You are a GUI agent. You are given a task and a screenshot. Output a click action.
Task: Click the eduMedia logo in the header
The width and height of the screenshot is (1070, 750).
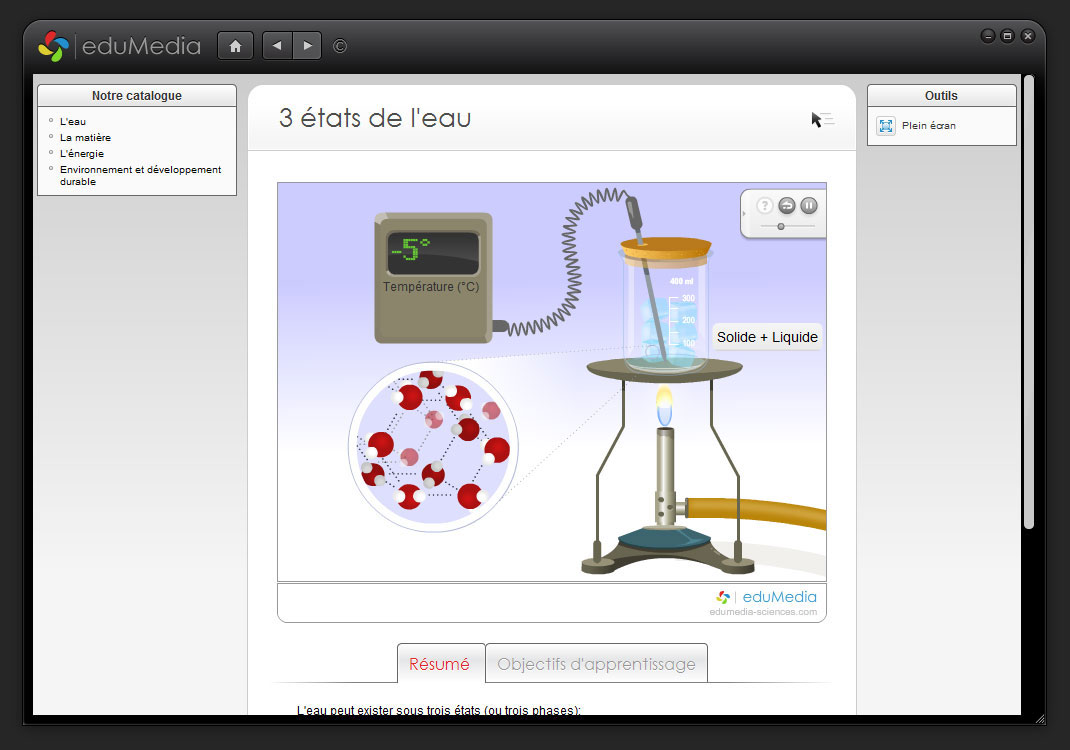click(x=119, y=46)
